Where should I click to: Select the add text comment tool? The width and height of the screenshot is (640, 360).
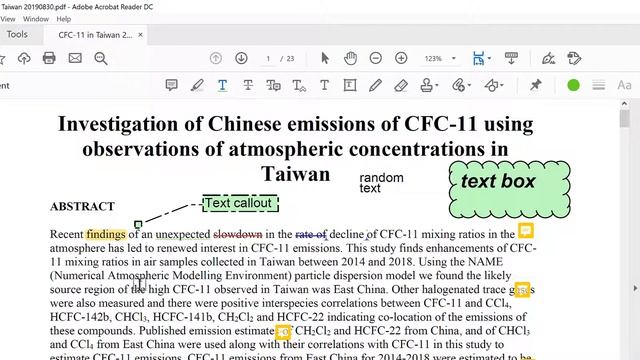pyautogui.click(x=324, y=85)
